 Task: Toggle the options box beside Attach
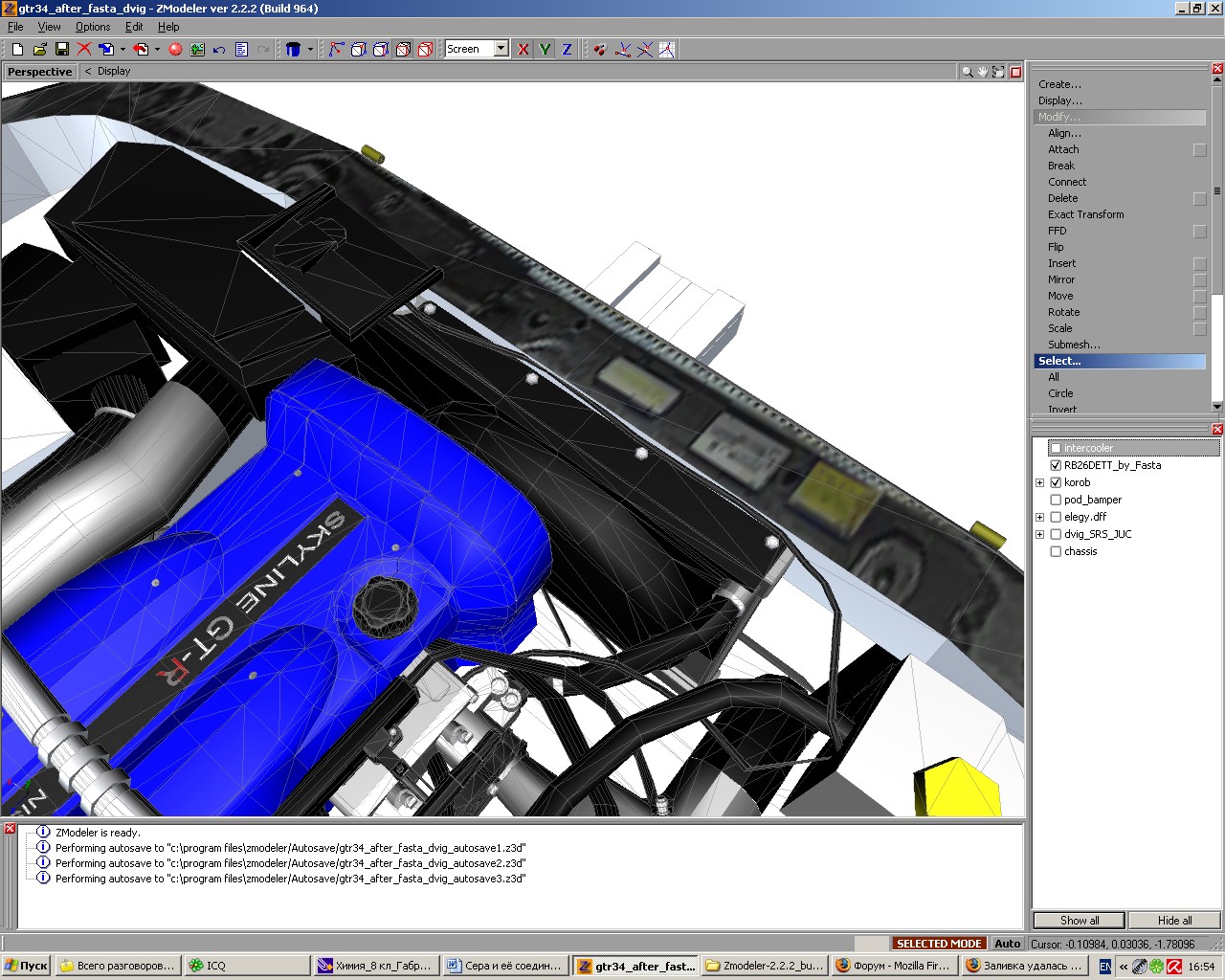(1199, 150)
